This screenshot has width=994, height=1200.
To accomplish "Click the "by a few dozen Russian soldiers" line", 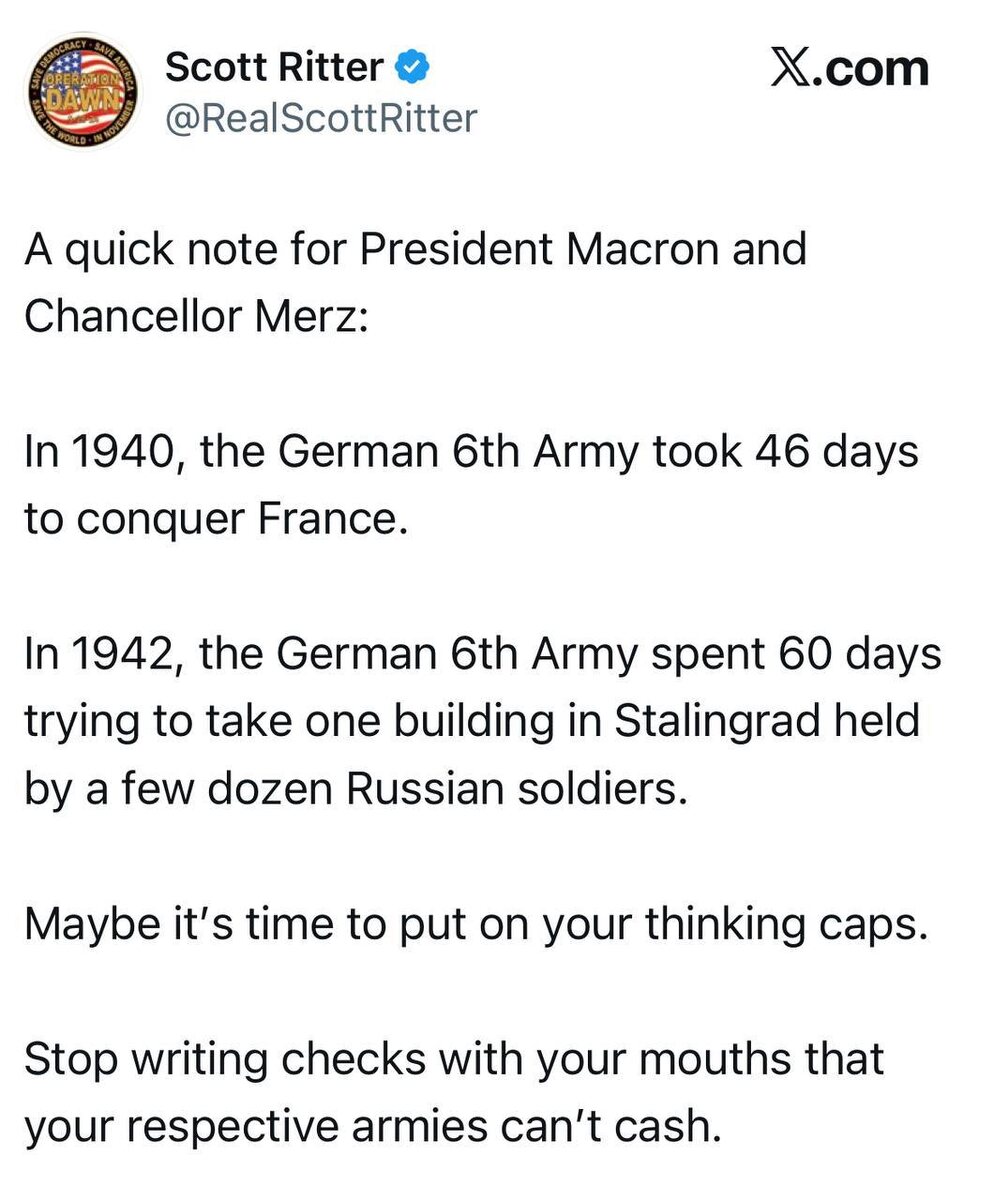I will [x=357, y=789].
